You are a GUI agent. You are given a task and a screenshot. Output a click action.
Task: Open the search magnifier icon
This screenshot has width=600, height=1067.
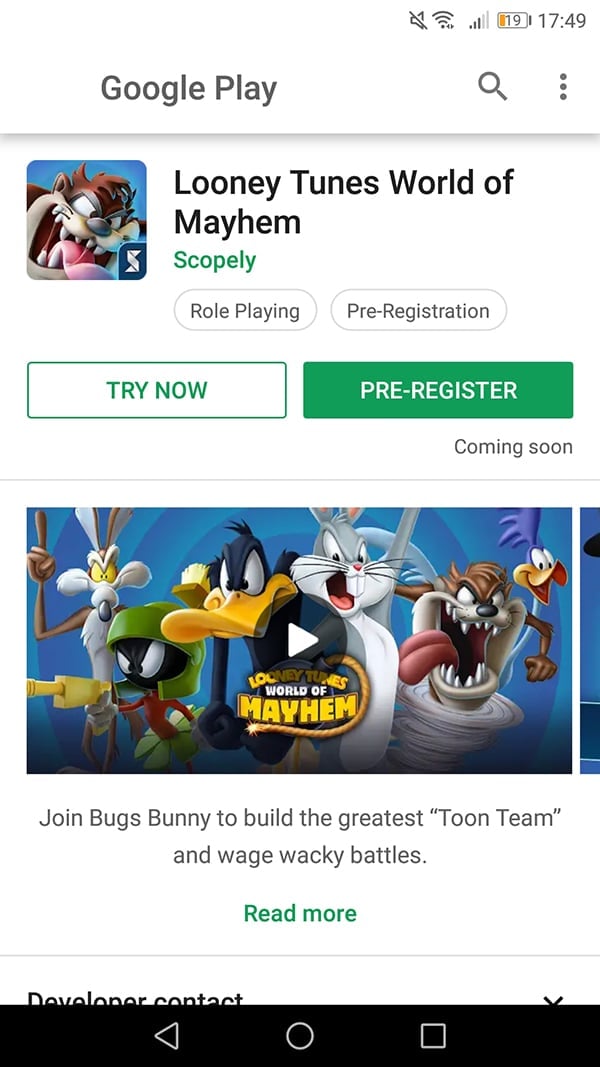click(493, 87)
